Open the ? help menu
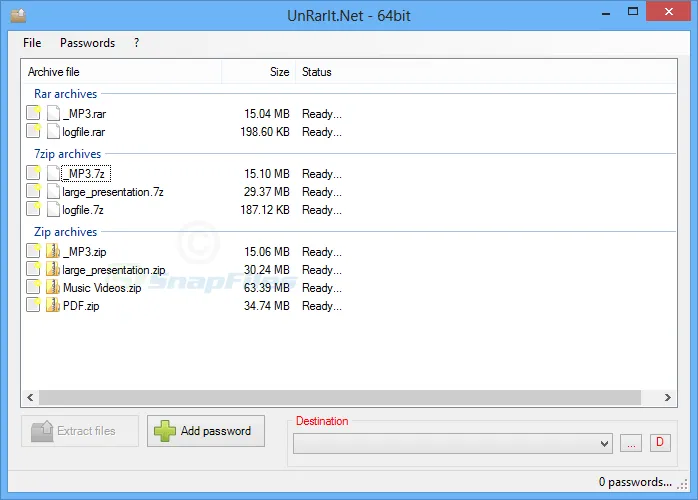698x500 pixels. [136, 43]
